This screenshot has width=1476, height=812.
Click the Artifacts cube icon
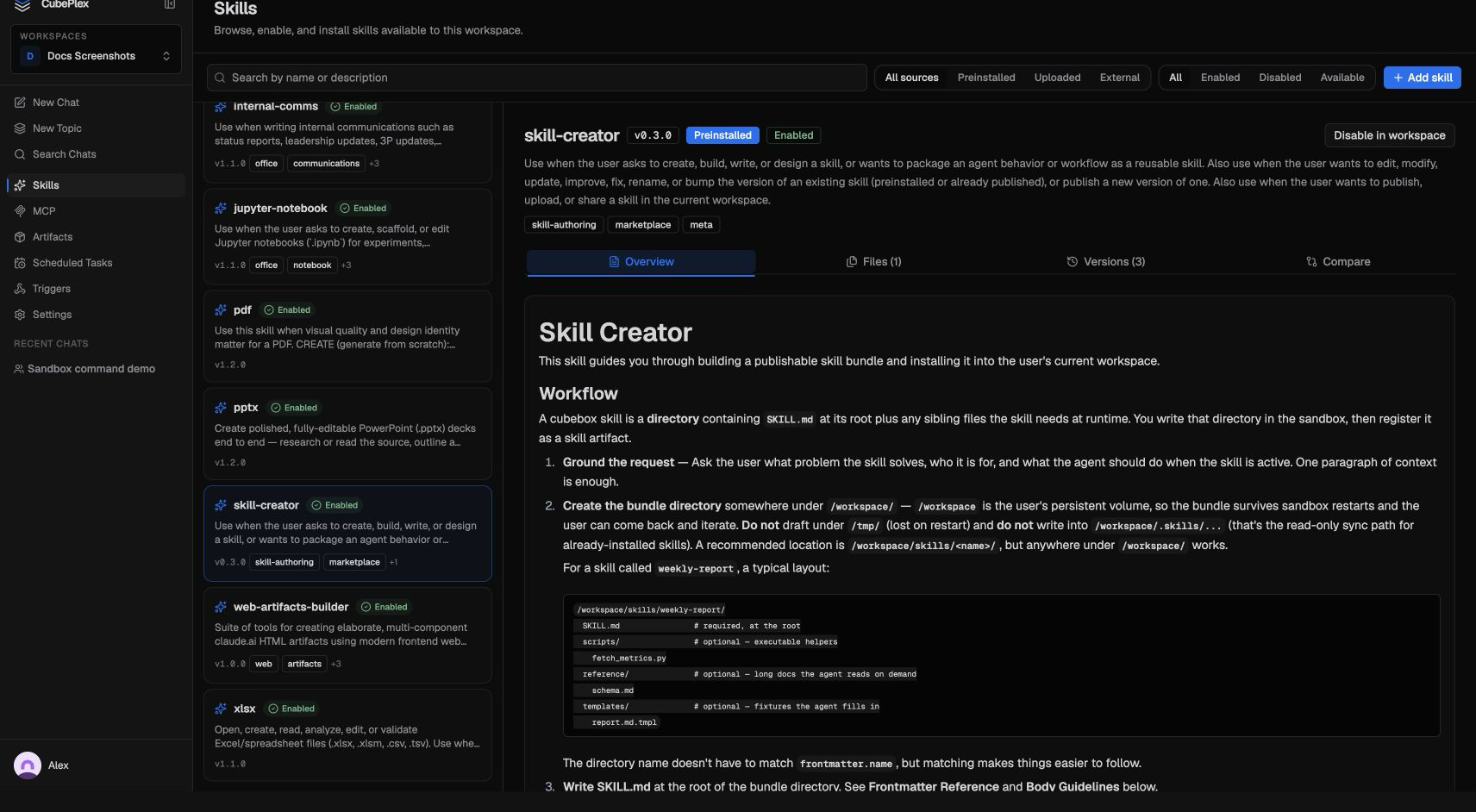(20, 237)
